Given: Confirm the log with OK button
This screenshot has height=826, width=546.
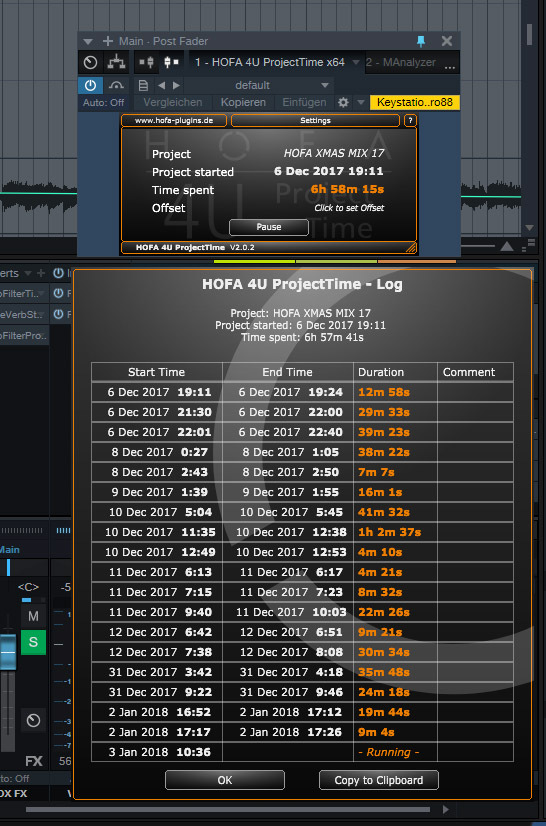Looking at the screenshot, I should (x=225, y=780).
